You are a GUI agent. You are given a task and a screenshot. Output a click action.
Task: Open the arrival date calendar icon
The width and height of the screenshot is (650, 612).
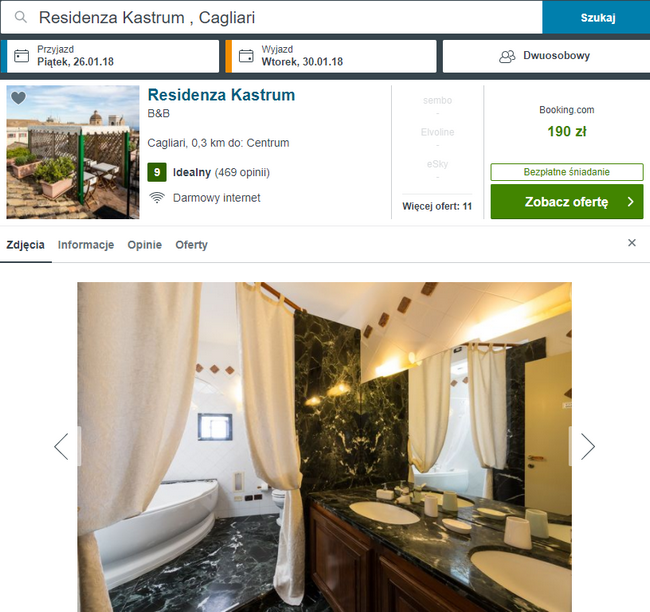click(22, 56)
